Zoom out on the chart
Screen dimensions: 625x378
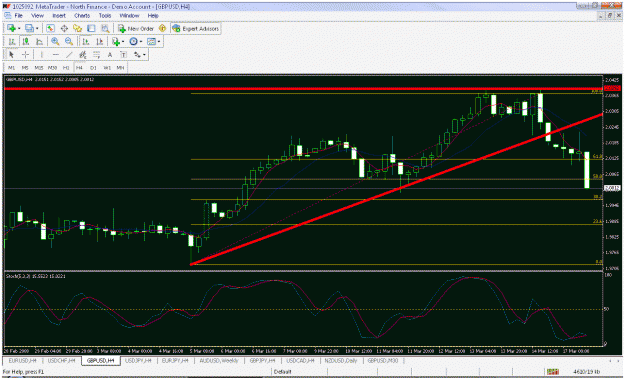point(69,41)
